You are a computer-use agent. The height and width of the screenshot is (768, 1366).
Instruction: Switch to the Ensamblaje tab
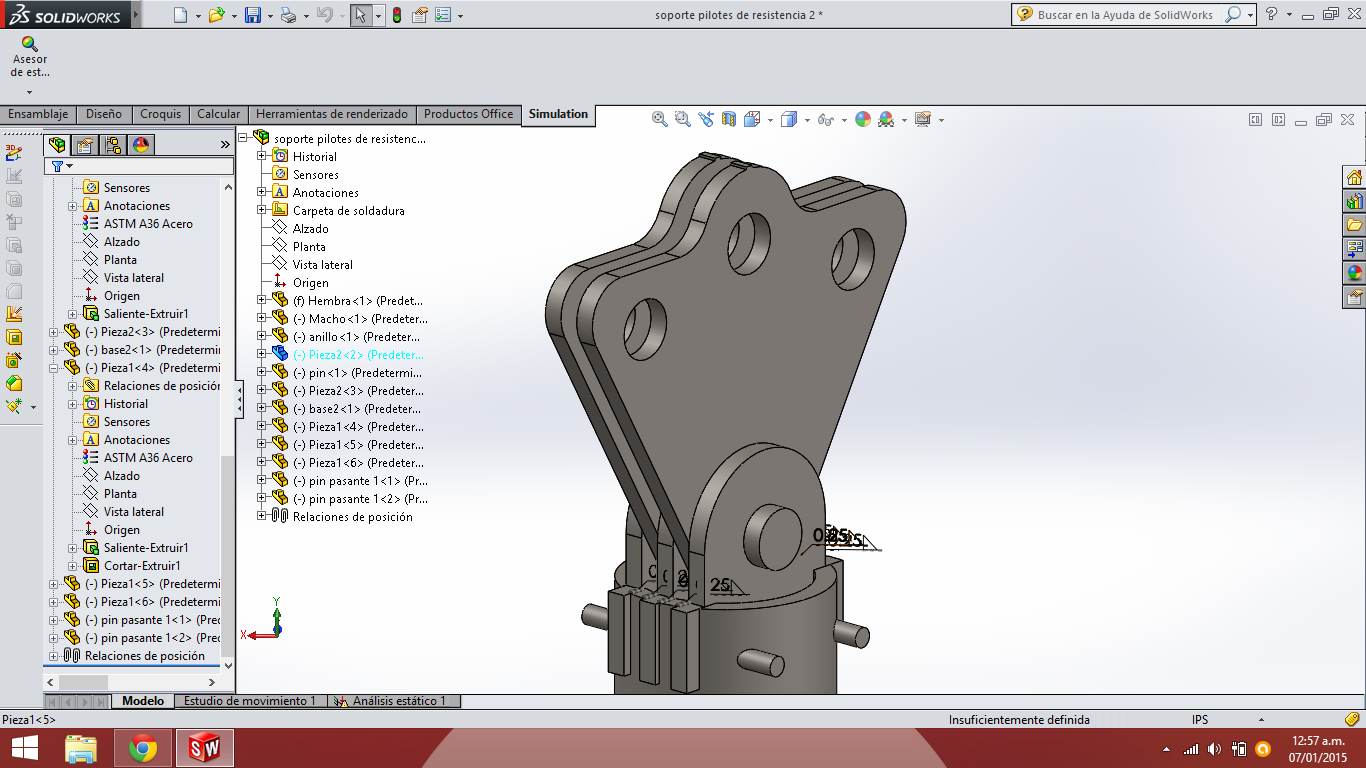[38, 114]
